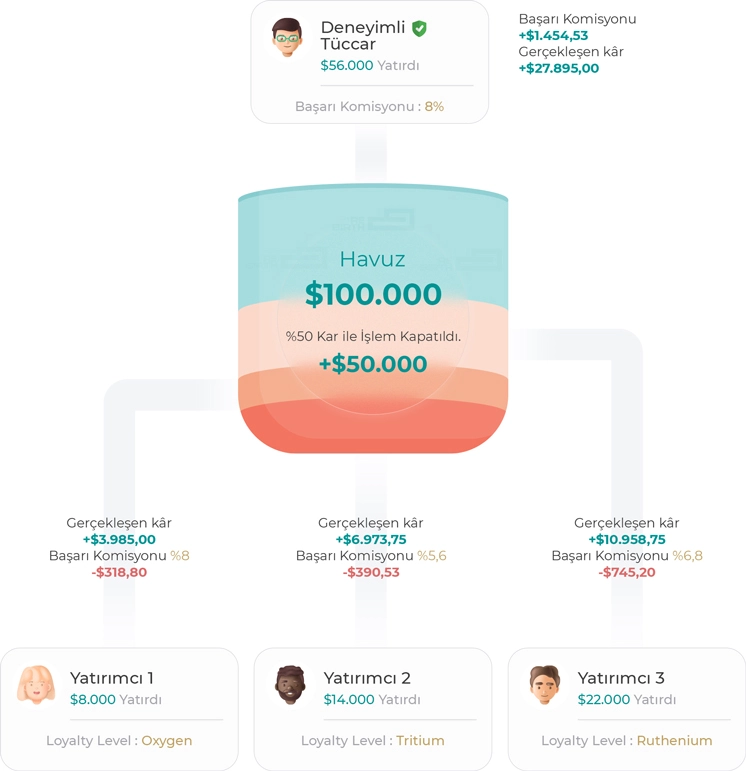The height and width of the screenshot is (771, 746).
Task: Click the $56.000 Yatırdı amount
Action: point(347,65)
